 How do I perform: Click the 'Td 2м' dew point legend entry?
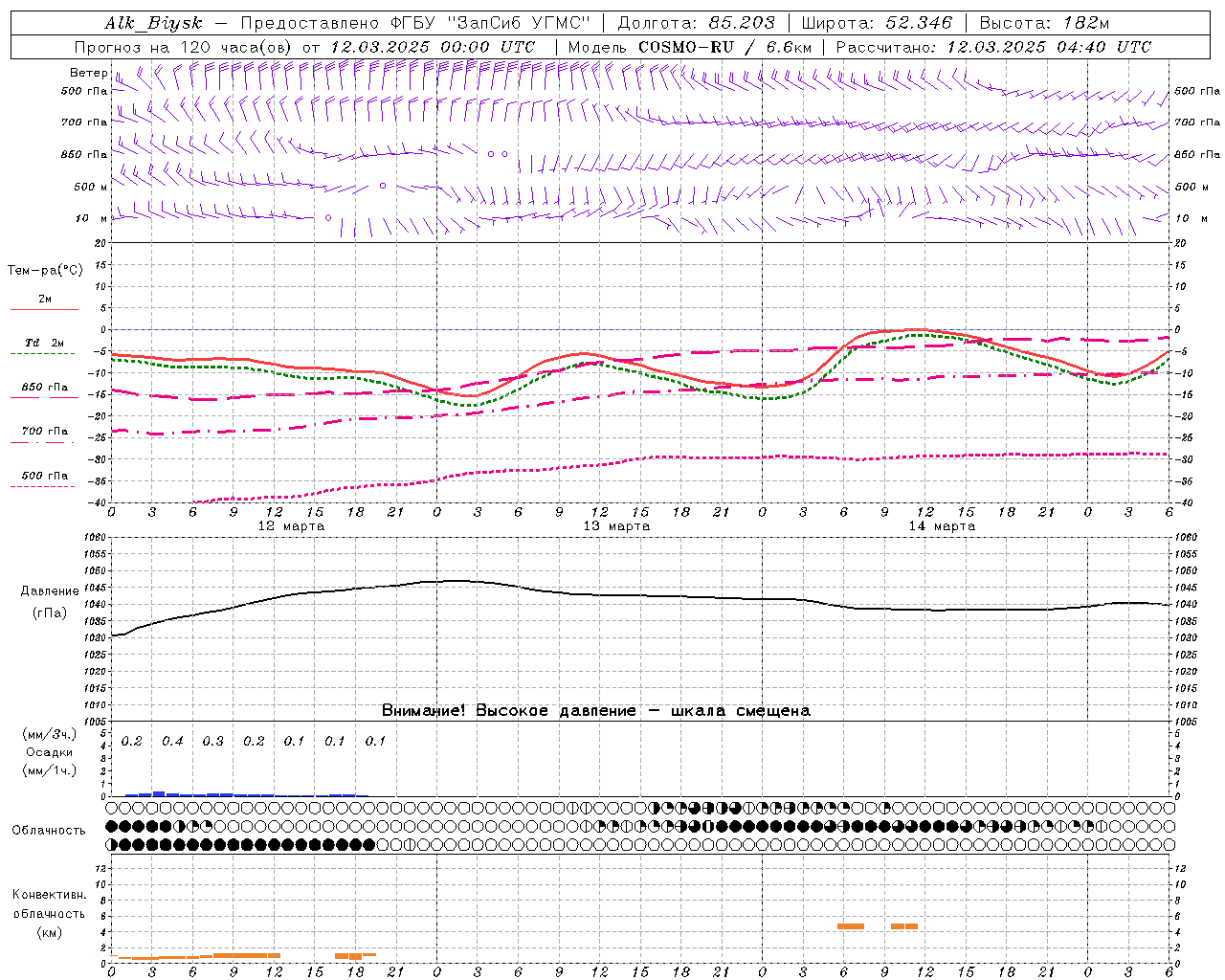pyautogui.click(x=44, y=343)
